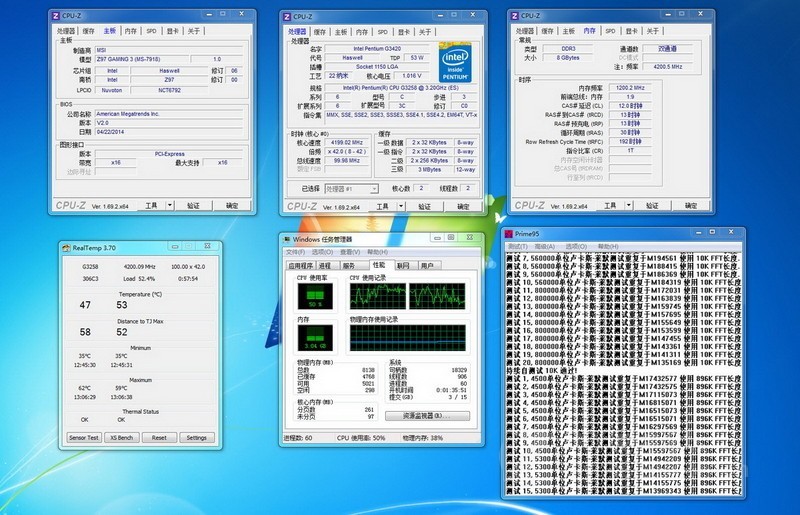Click 工具 button in processor CPU-Z window

pyautogui.click(x=383, y=206)
